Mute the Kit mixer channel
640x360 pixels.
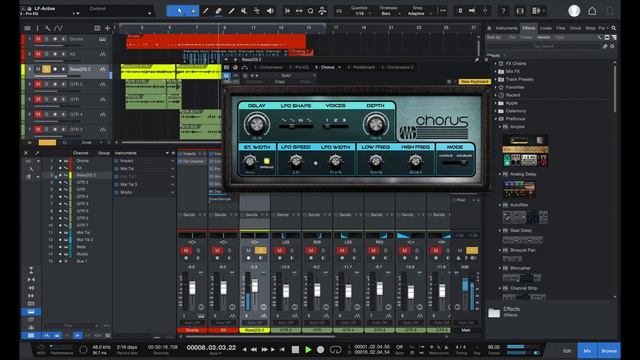click(217, 250)
